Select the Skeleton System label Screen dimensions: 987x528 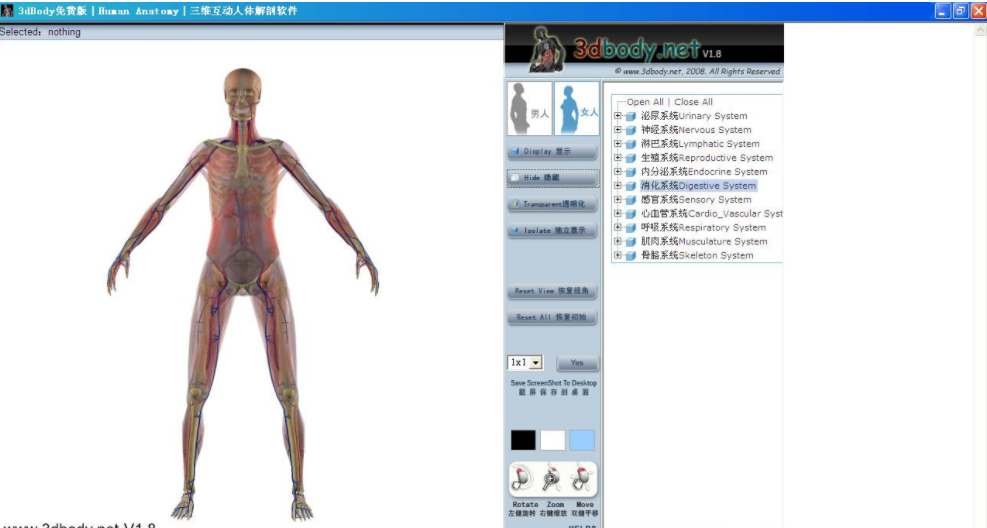click(x=697, y=255)
